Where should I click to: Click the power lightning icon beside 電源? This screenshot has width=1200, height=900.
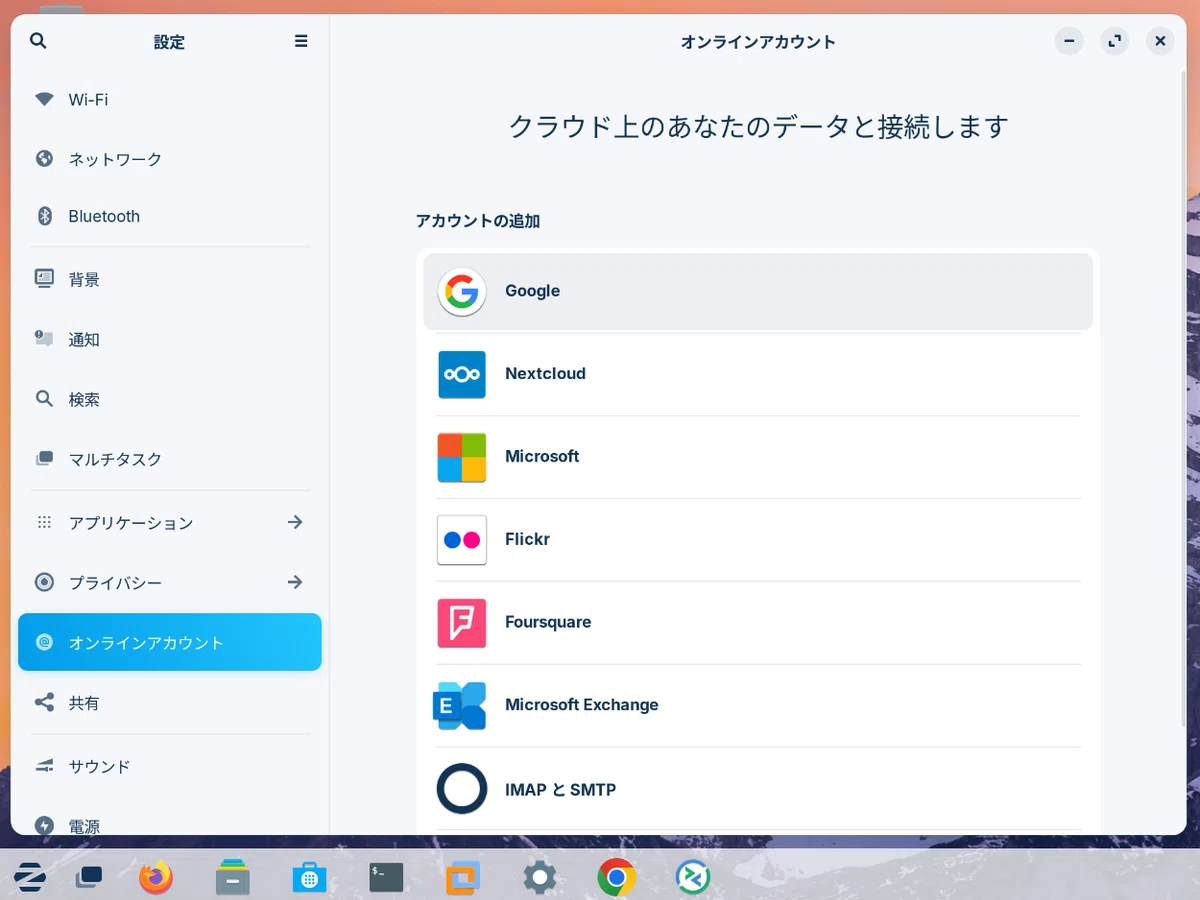pos(44,826)
